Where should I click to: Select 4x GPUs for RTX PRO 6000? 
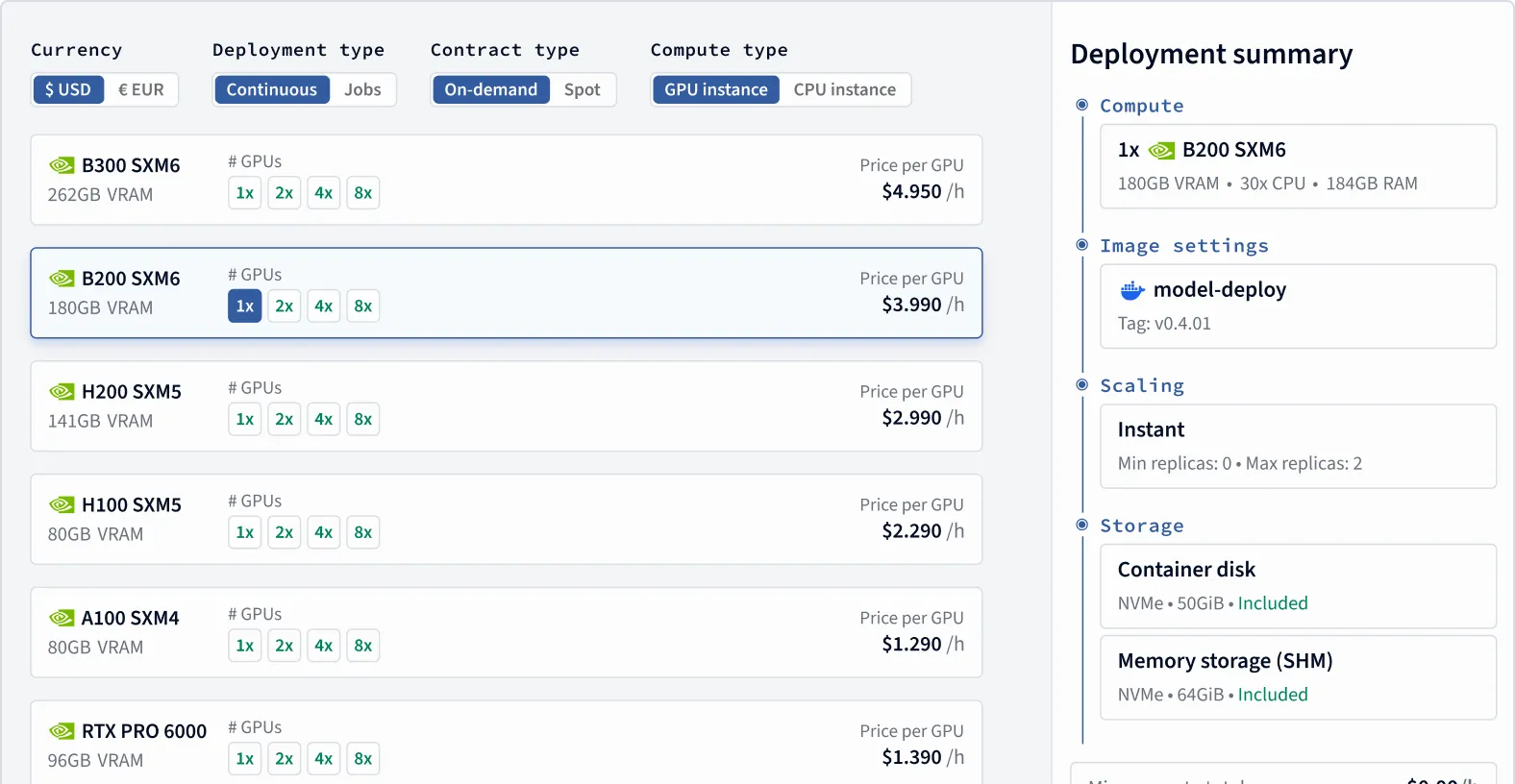[324, 759]
